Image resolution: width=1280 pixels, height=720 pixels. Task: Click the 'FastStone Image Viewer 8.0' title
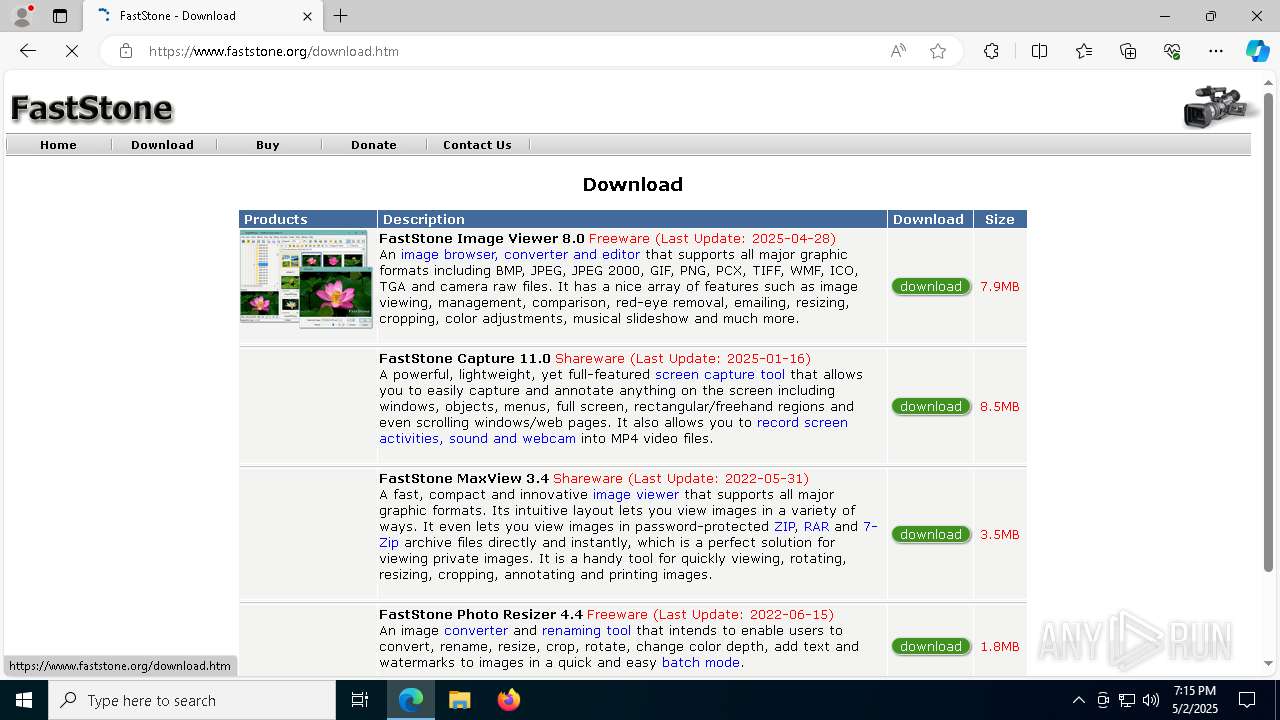click(482, 239)
